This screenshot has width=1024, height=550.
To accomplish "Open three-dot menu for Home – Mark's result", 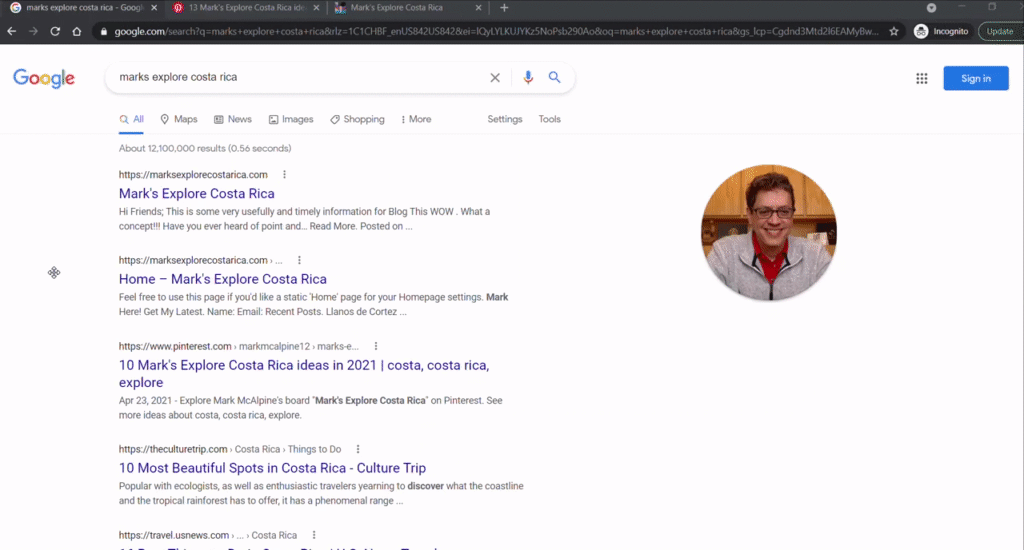I will pos(299,260).
